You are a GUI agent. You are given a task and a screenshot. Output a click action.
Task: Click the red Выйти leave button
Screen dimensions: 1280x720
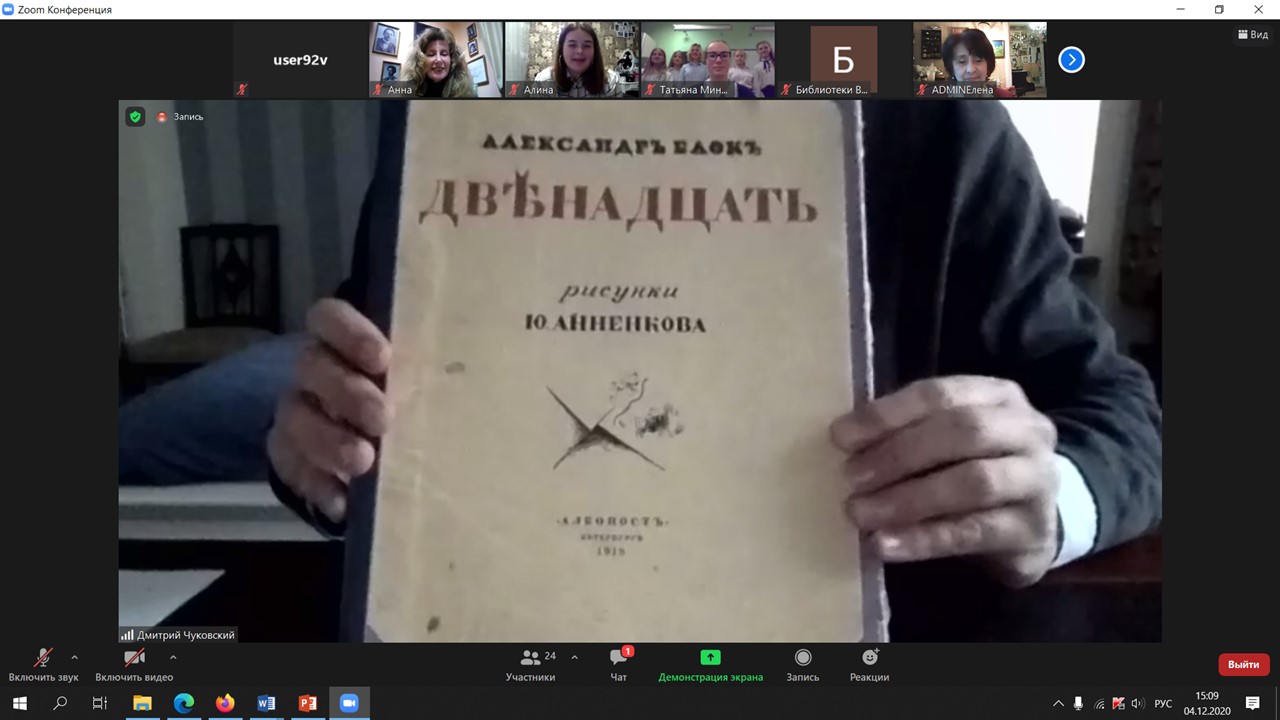point(1243,664)
